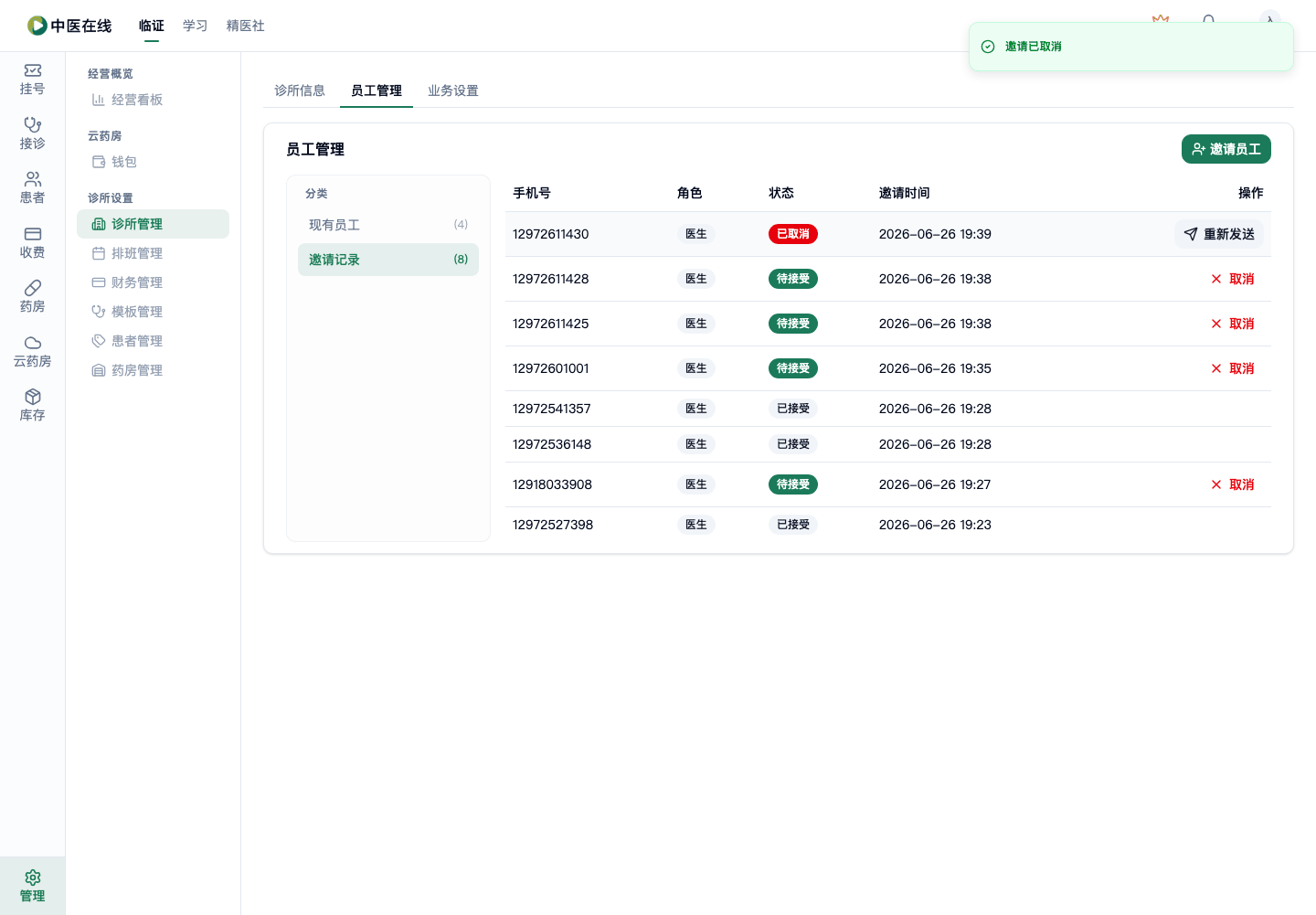This screenshot has height=915, width=1316.
Task: Click the 诊所管理 building icon
Action: pyautogui.click(x=98, y=224)
